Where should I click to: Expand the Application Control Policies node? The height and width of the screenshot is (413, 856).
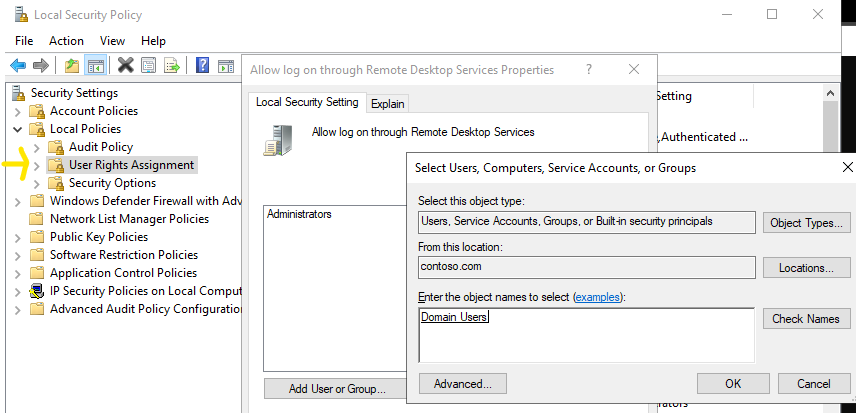(x=18, y=273)
